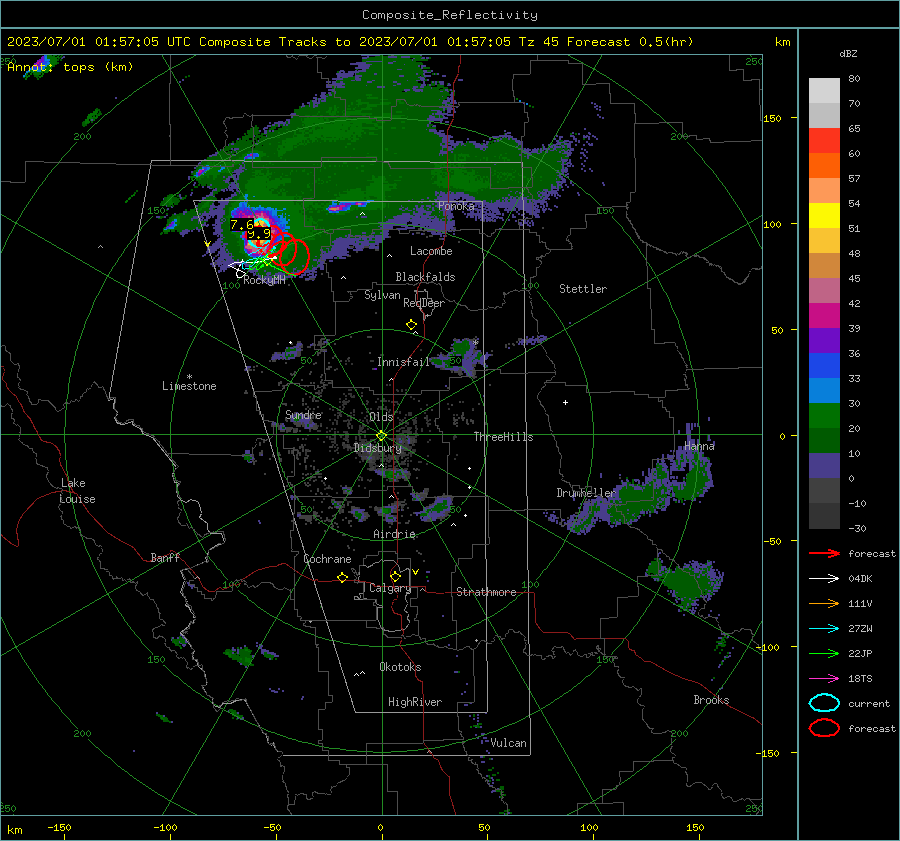Select the slate purple 0-10 dBZ swatch
This screenshot has width=900, height=841.
tap(824, 466)
